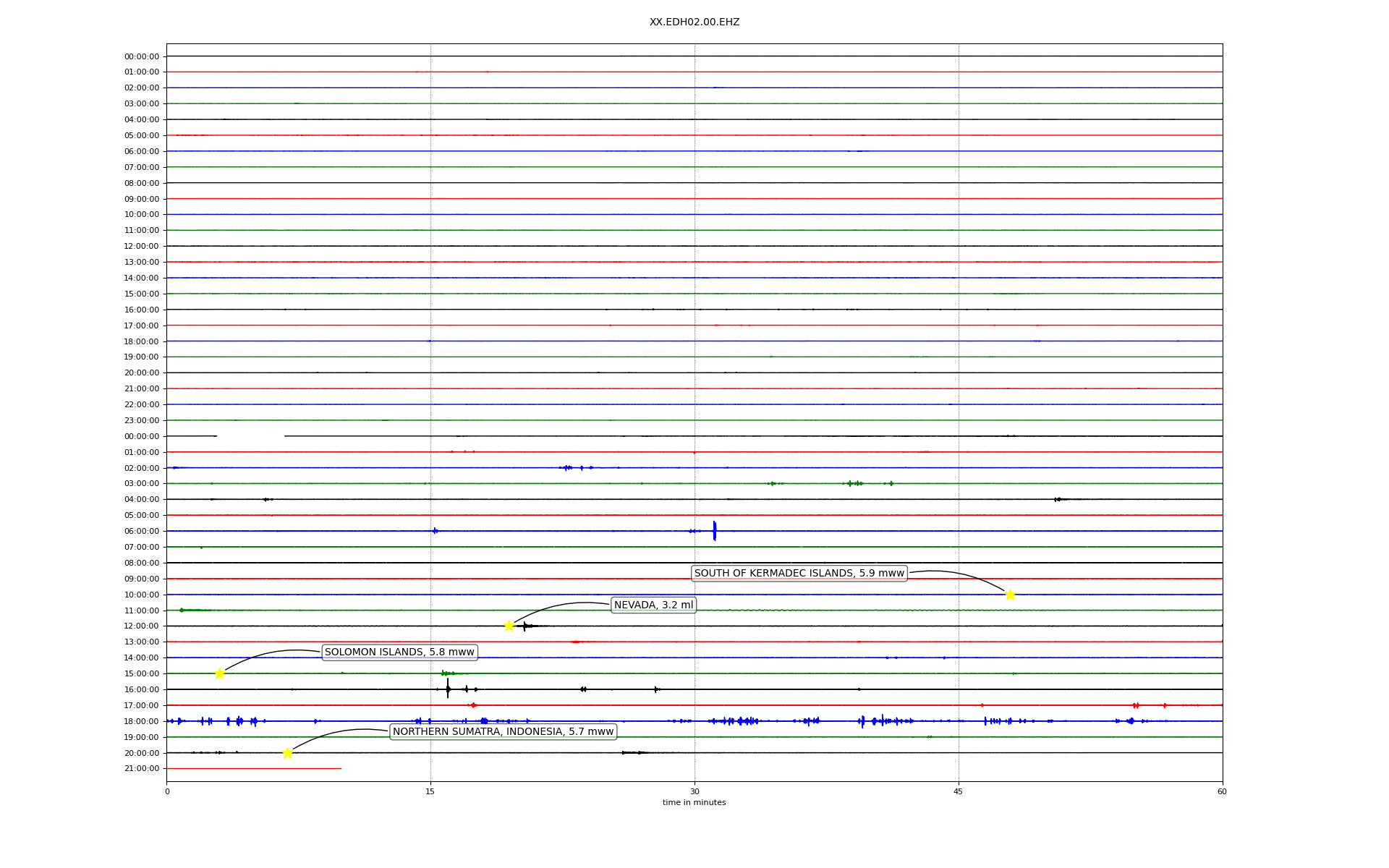Screen dimensions: 1389x868
Task: Click the 'time in minutes' axis label
Action: pyautogui.click(x=694, y=803)
